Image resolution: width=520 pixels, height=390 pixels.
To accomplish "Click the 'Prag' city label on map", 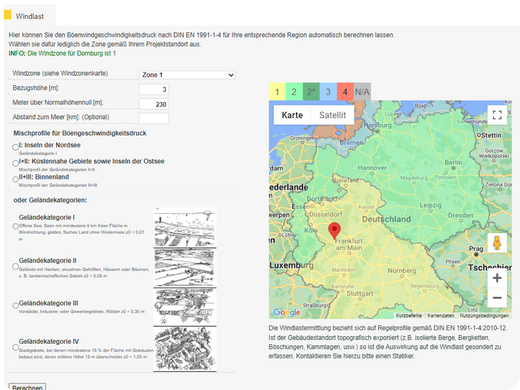I will coord(476,249).
